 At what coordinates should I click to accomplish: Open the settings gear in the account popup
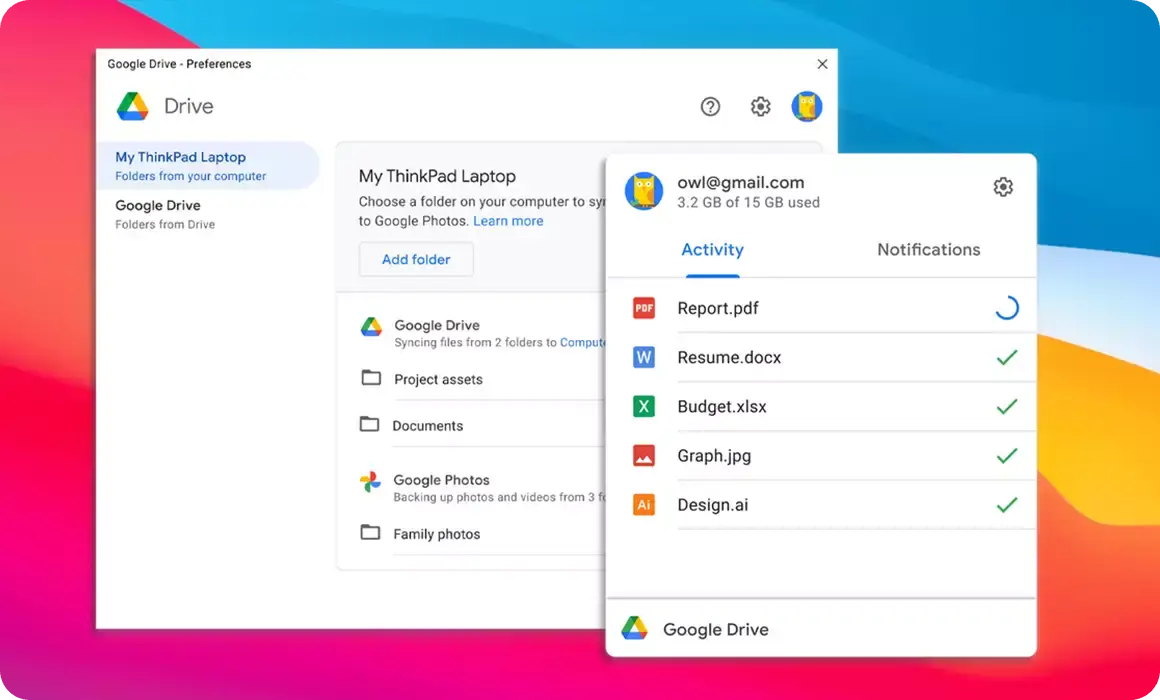point(1003,186)
